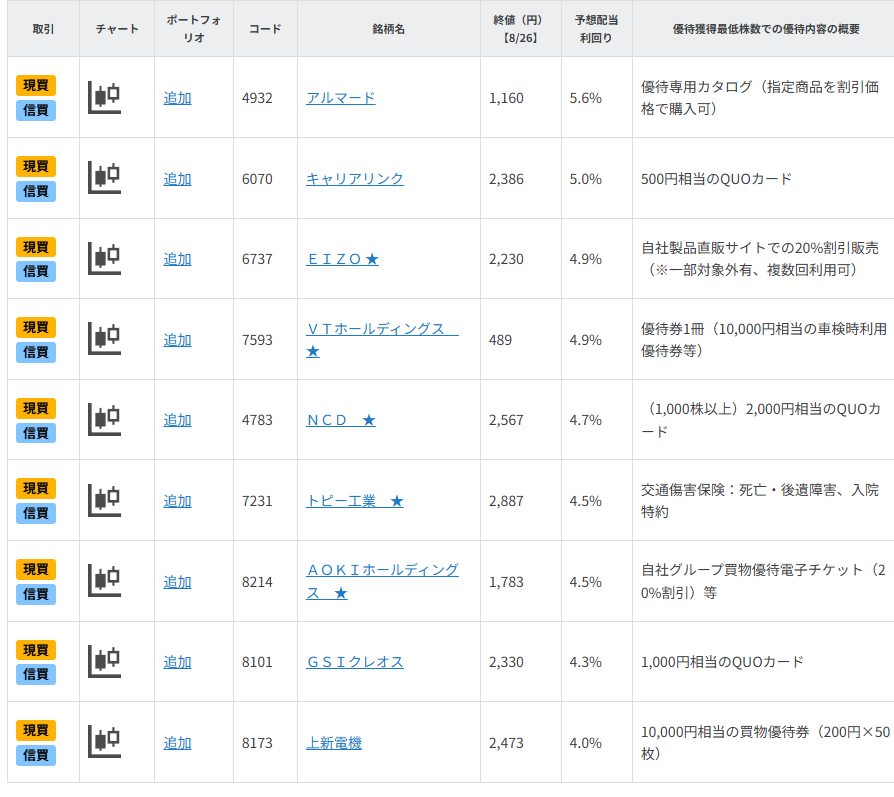Open the キャリアリンク stock name link

click(x=354, y=179)
